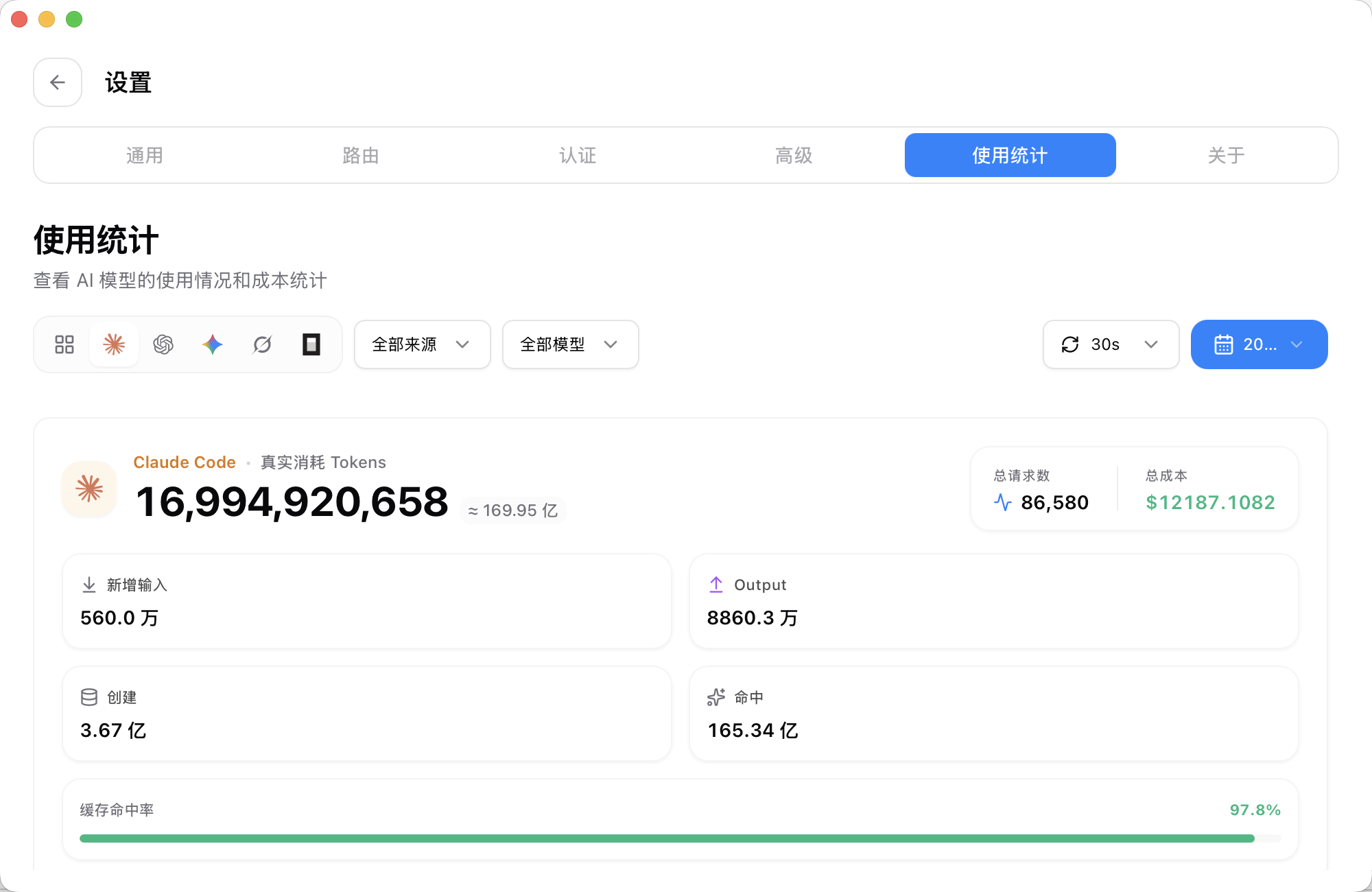Click the yellow macOS minimize button
Screen dimensions: 1372x892
(x=47, y=19)
